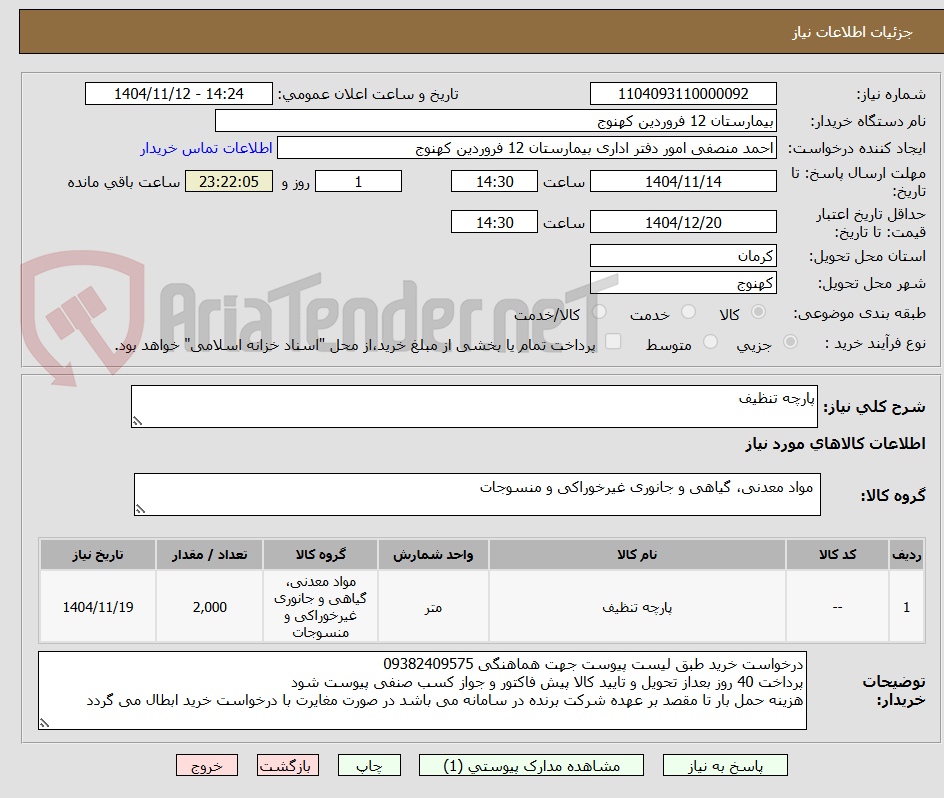Click the quantity cell '2,000'
Viewport: 944px width, 798px height.
click(x=210, y=607)
